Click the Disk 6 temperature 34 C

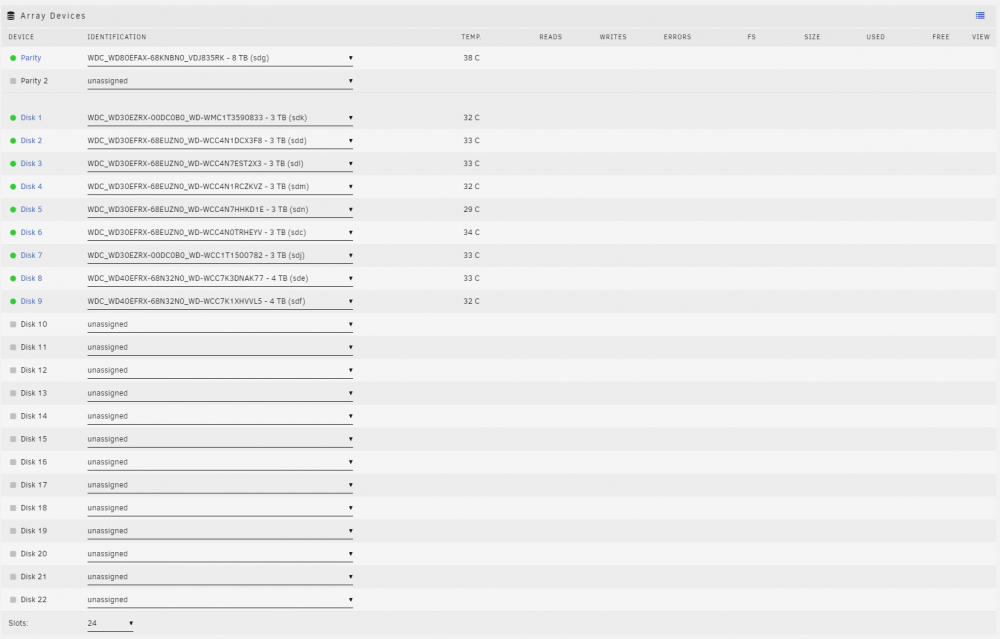click(471, 233)
